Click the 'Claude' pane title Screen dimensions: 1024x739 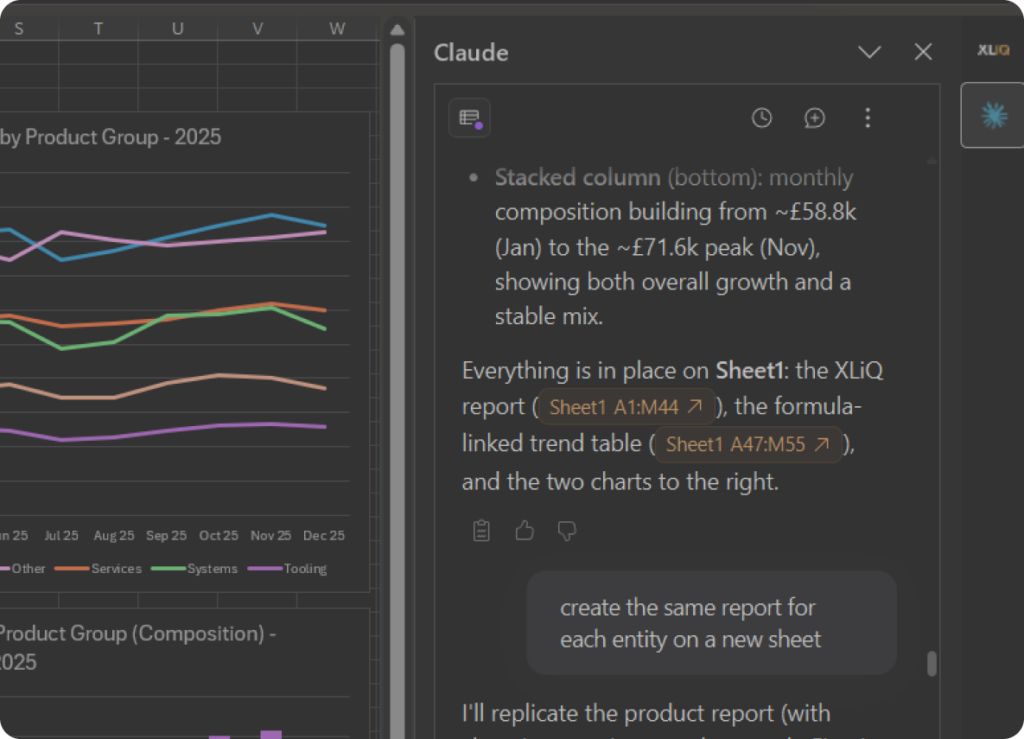(x=471, y=53)
